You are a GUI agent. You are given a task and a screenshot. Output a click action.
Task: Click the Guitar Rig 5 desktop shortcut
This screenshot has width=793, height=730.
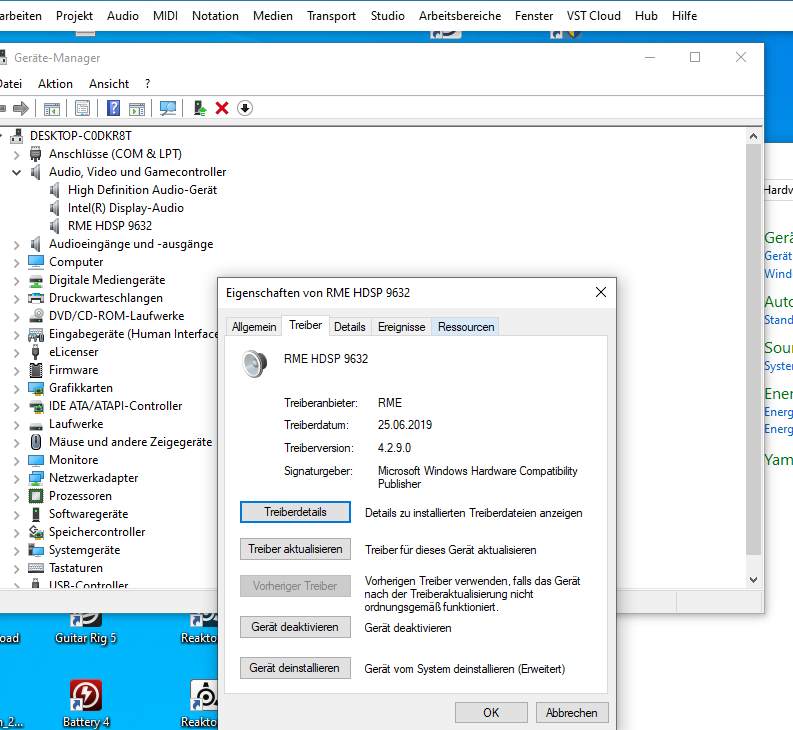[86, 629]
